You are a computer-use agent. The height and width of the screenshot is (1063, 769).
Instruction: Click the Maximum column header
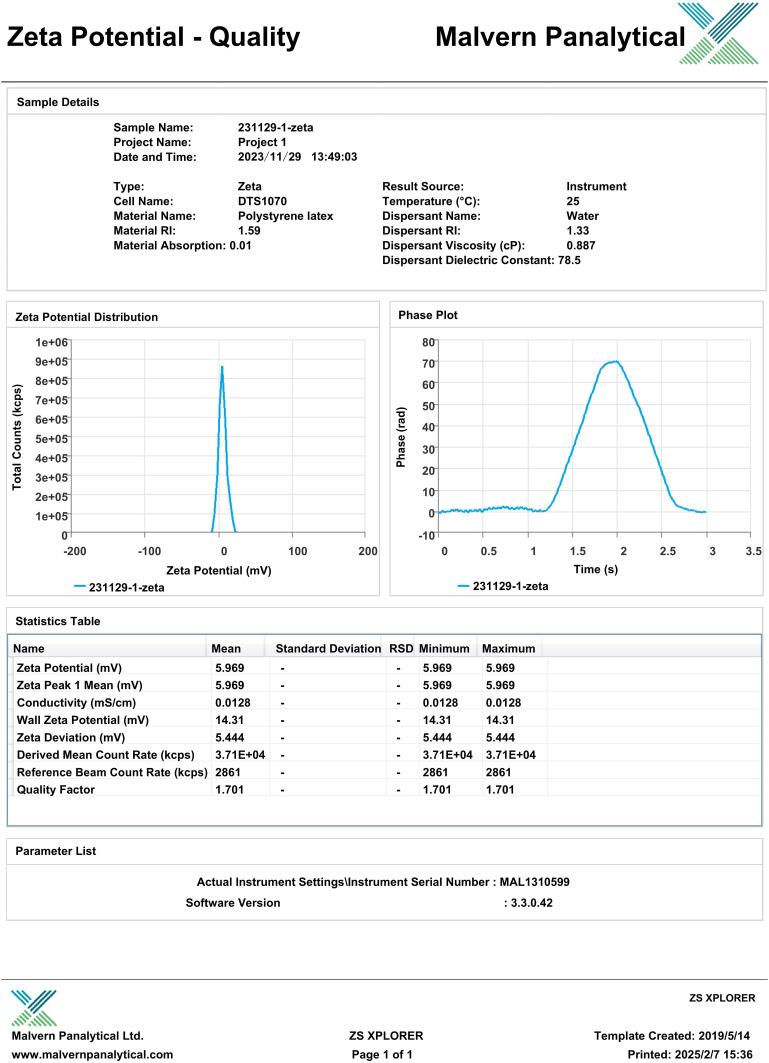[508, 648]
